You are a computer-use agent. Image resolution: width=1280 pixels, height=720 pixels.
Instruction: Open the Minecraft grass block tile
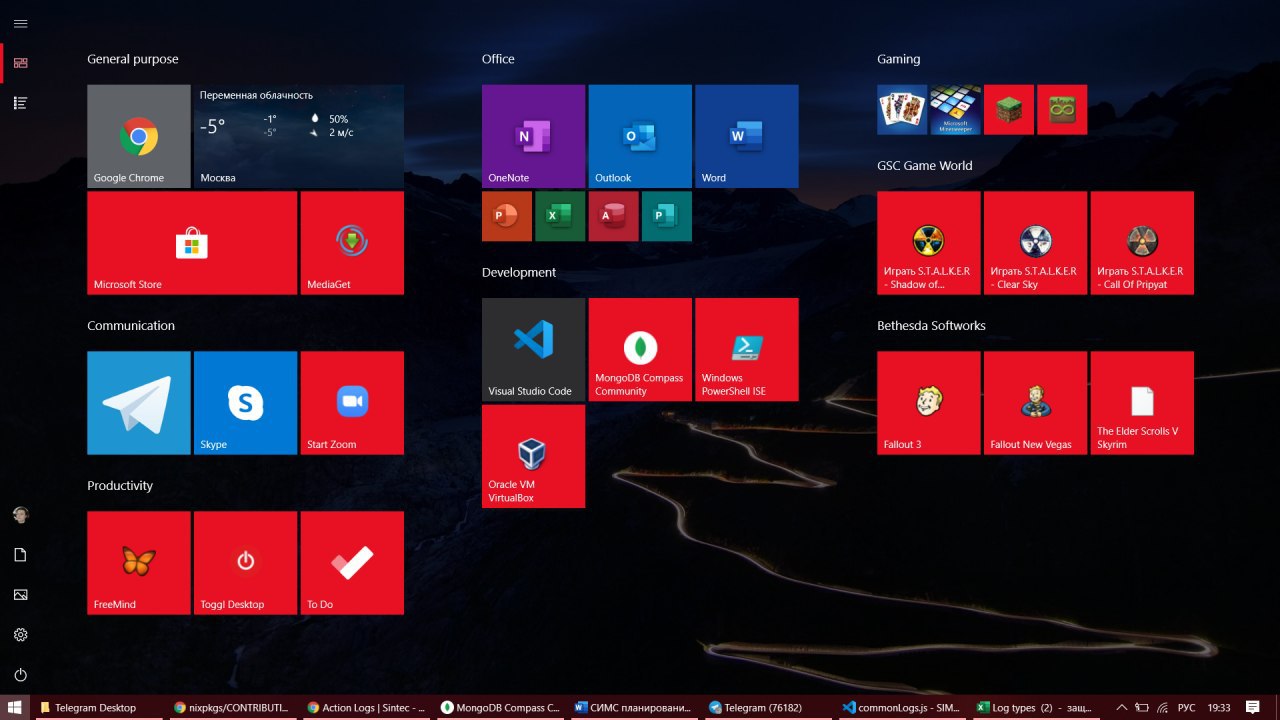pos(1009,109)
